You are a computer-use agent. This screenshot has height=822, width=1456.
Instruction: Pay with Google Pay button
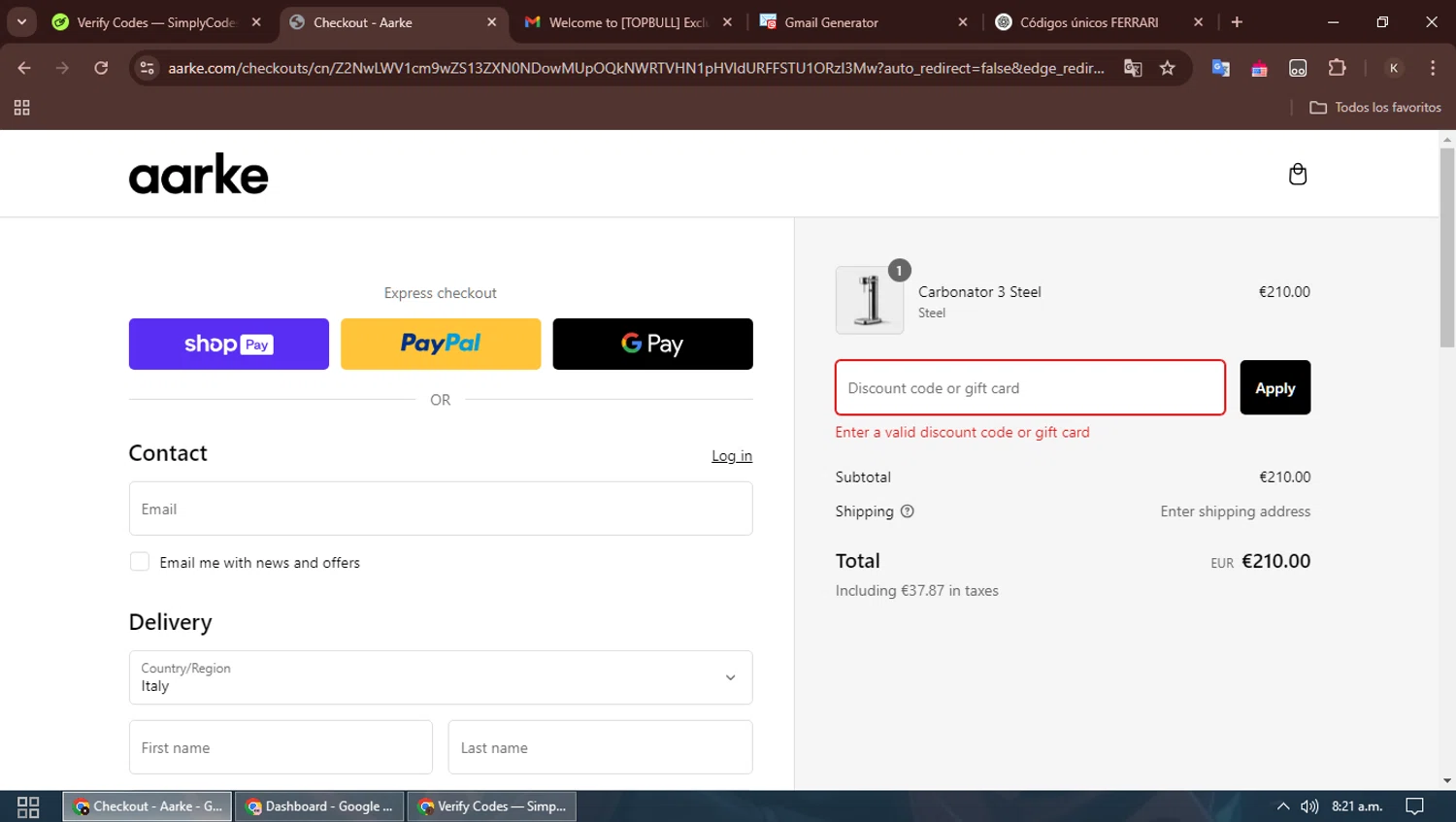tap(652, 344)
